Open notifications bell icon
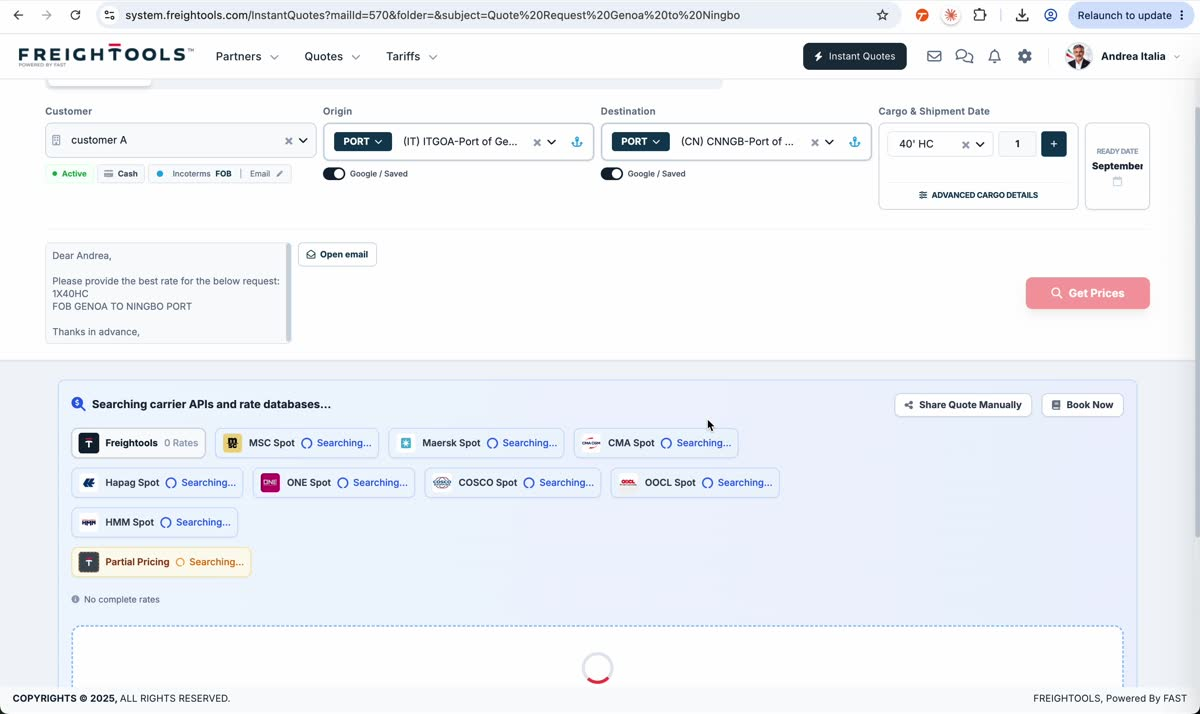 [994, 57]
